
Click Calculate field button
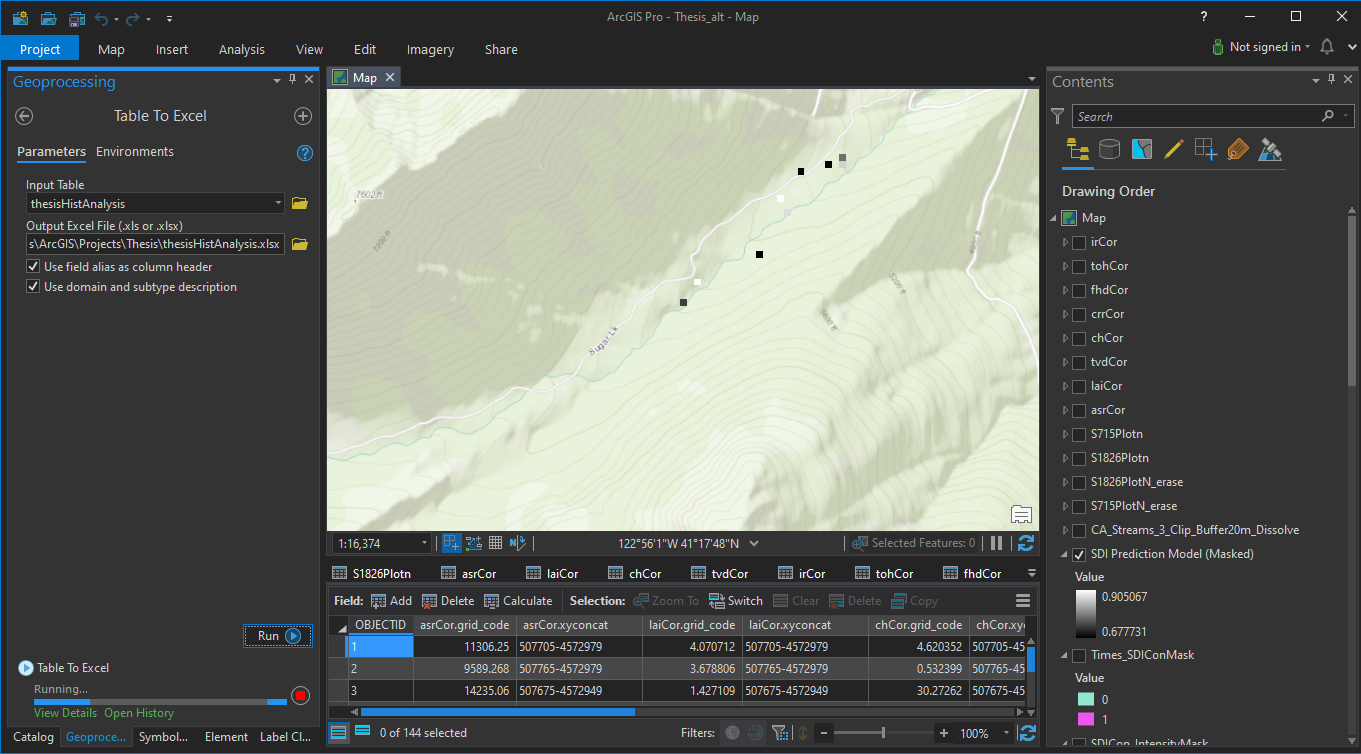[x=518, y=601]
